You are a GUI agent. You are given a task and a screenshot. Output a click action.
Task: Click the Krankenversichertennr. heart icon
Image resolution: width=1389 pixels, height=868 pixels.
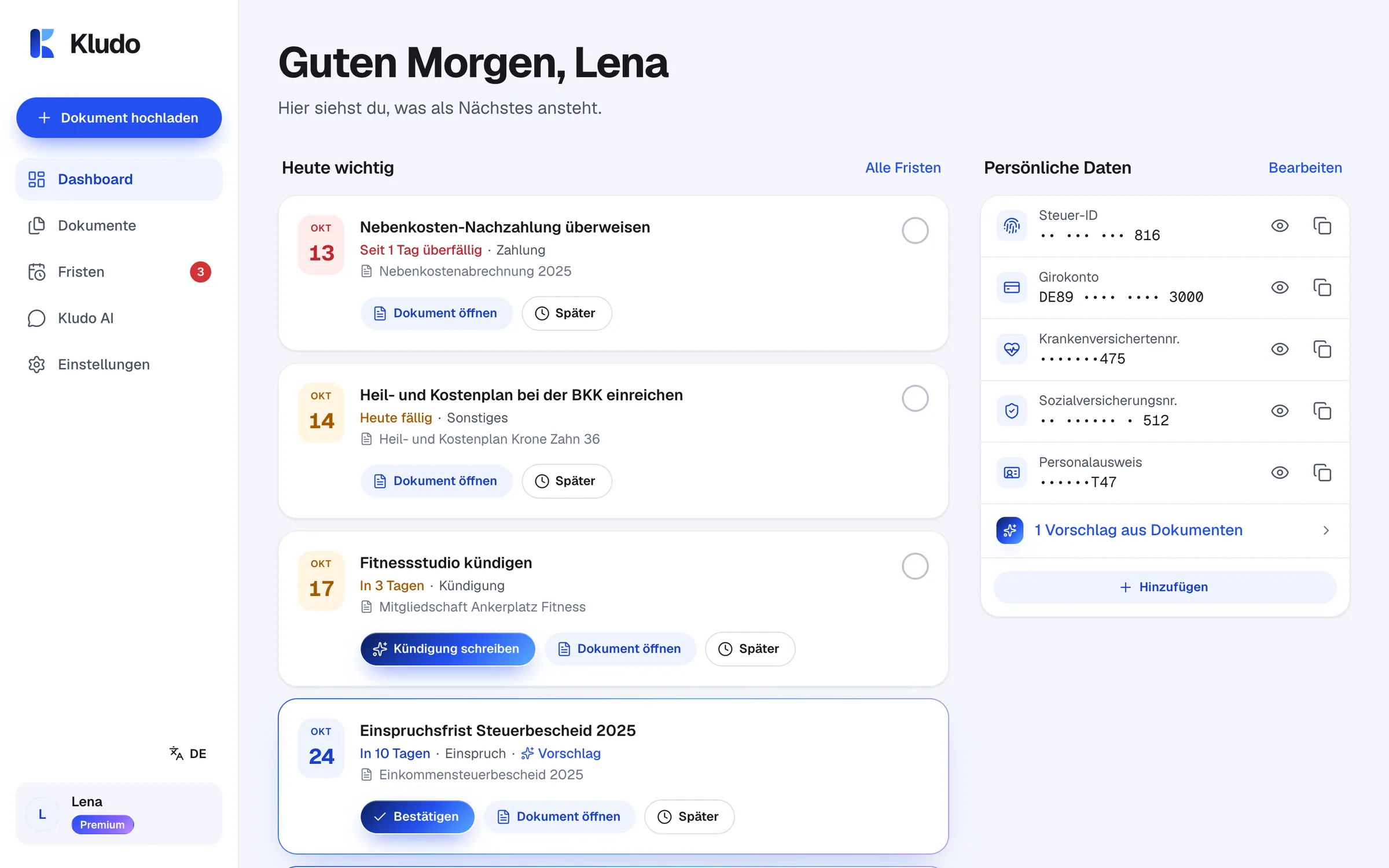[1012, 349]
